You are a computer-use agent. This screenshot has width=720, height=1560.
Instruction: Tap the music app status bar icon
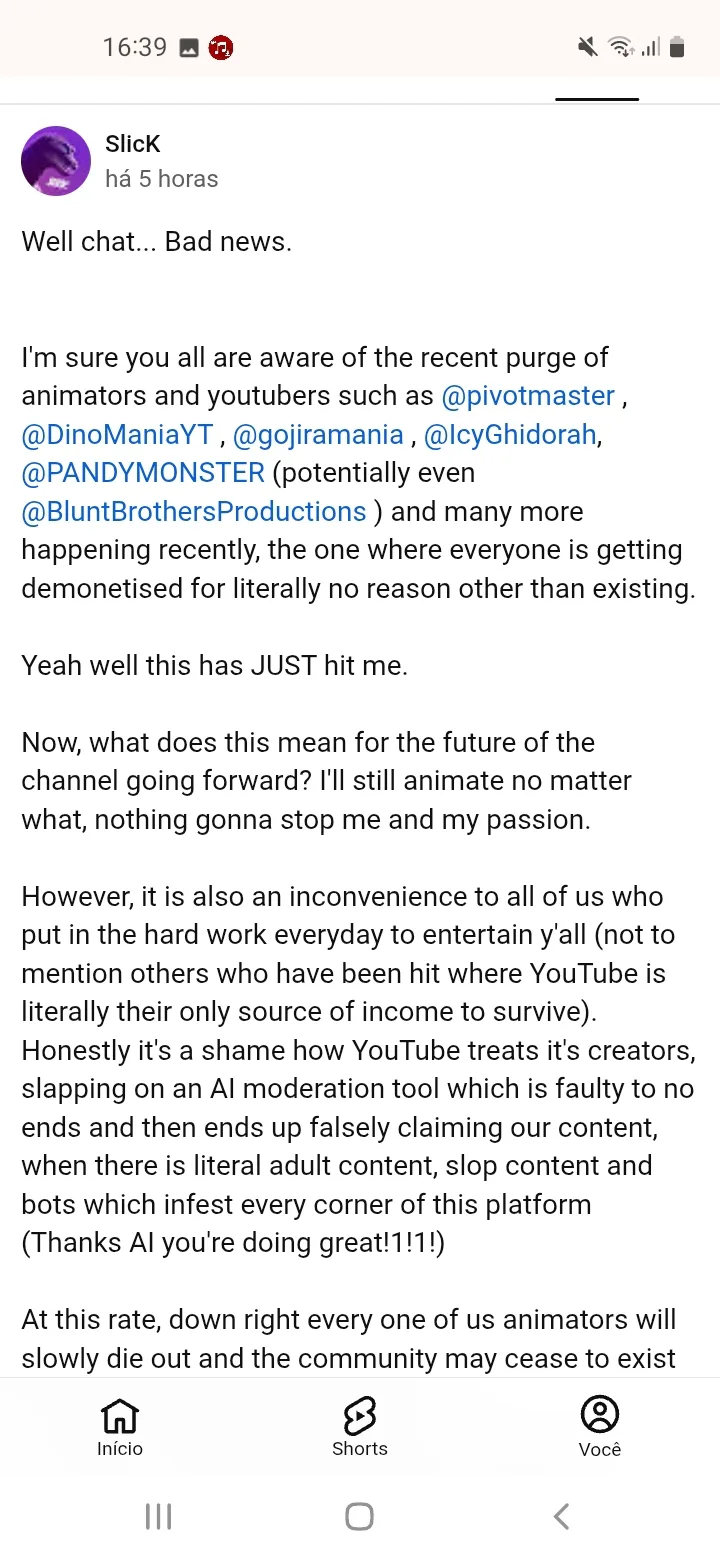point(221,47)
